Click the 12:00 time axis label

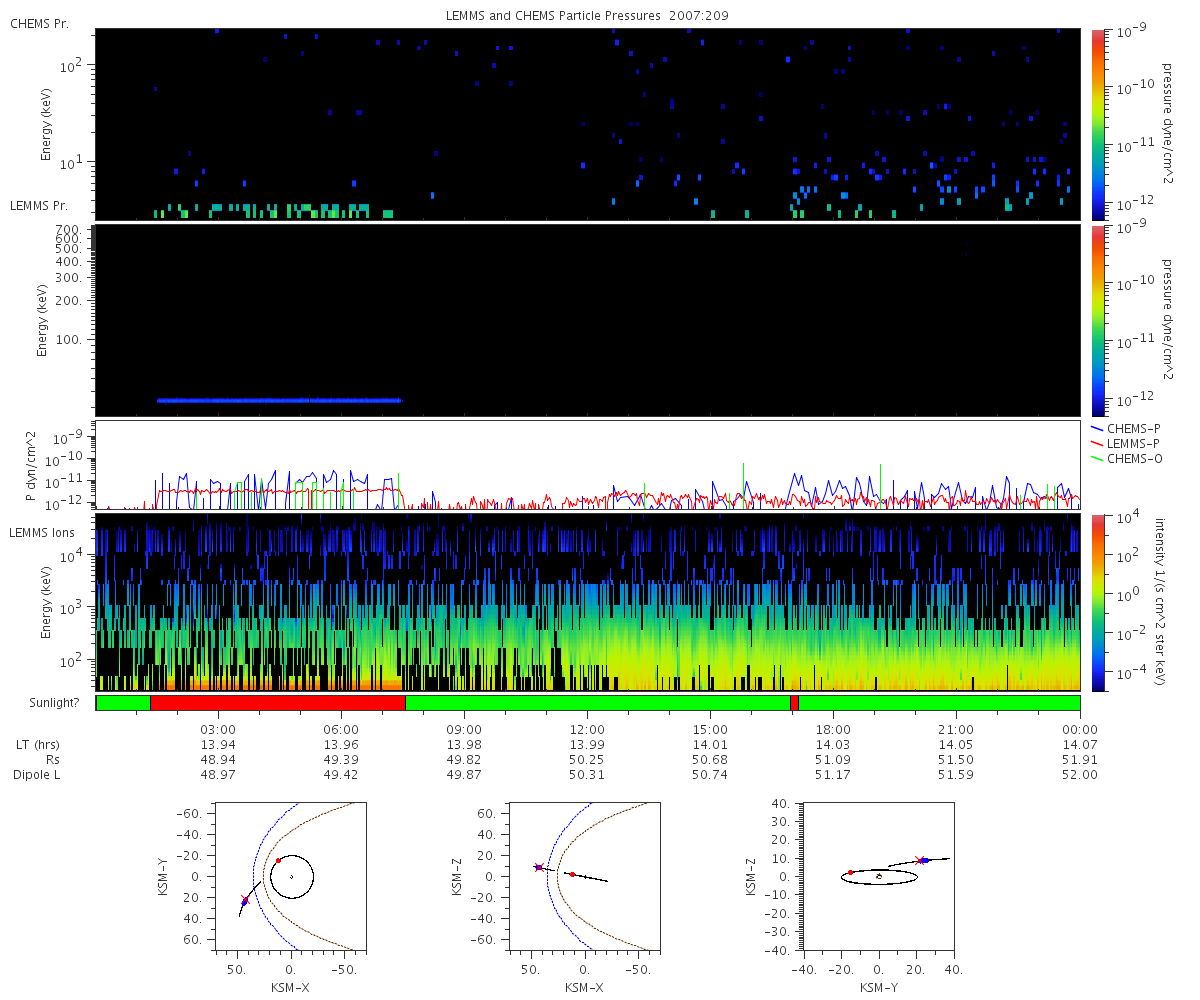(587, 729)
